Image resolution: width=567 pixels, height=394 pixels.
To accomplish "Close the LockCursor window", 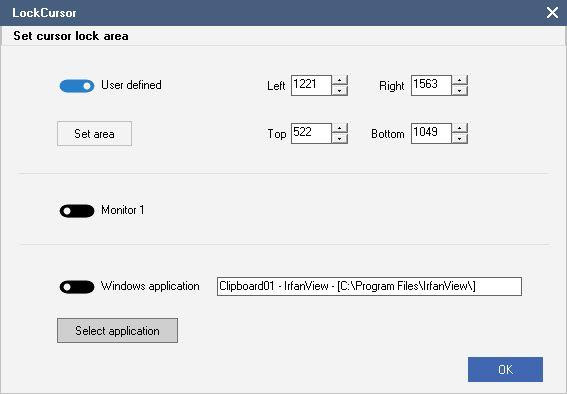I will pos(552,13).
